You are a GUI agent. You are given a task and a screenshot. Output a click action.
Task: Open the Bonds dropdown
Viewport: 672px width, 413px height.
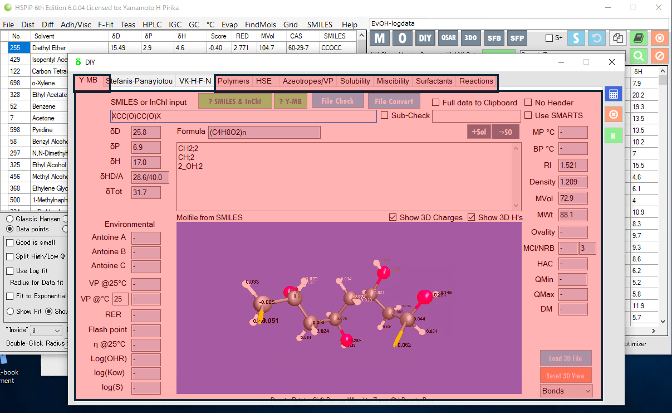pos(566,389)
